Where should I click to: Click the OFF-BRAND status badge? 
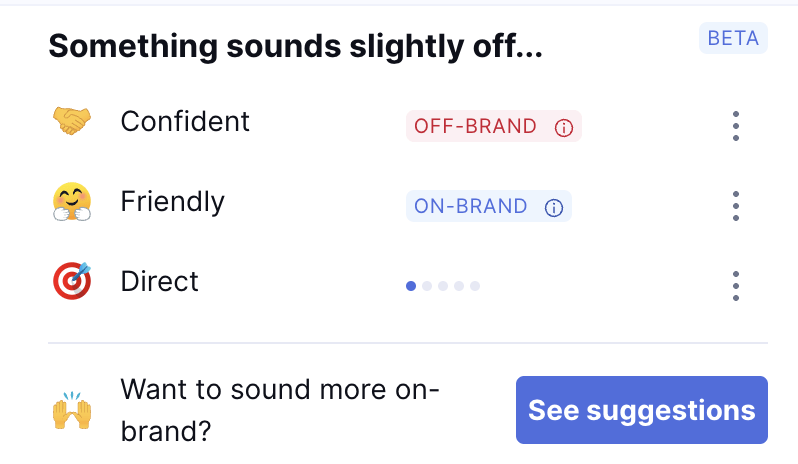494,126
